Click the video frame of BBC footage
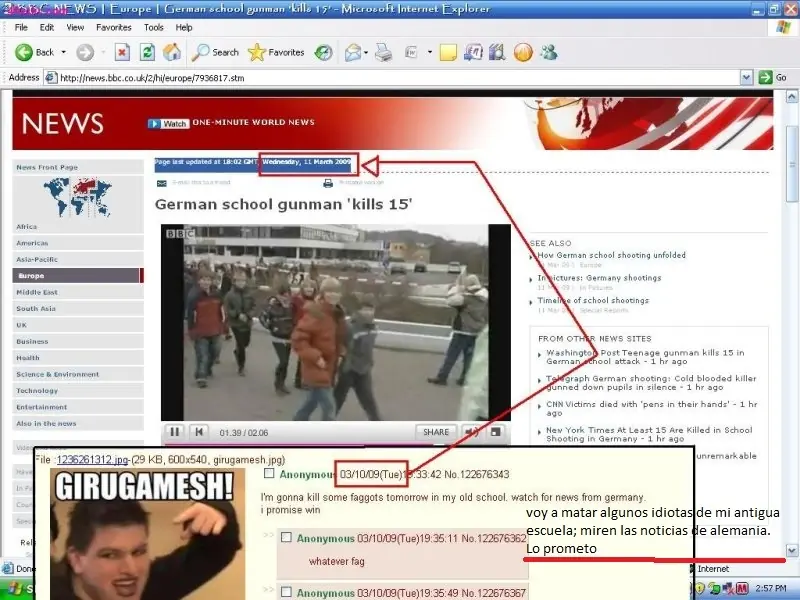Screen dimensions: 800x600 (335, 322)
